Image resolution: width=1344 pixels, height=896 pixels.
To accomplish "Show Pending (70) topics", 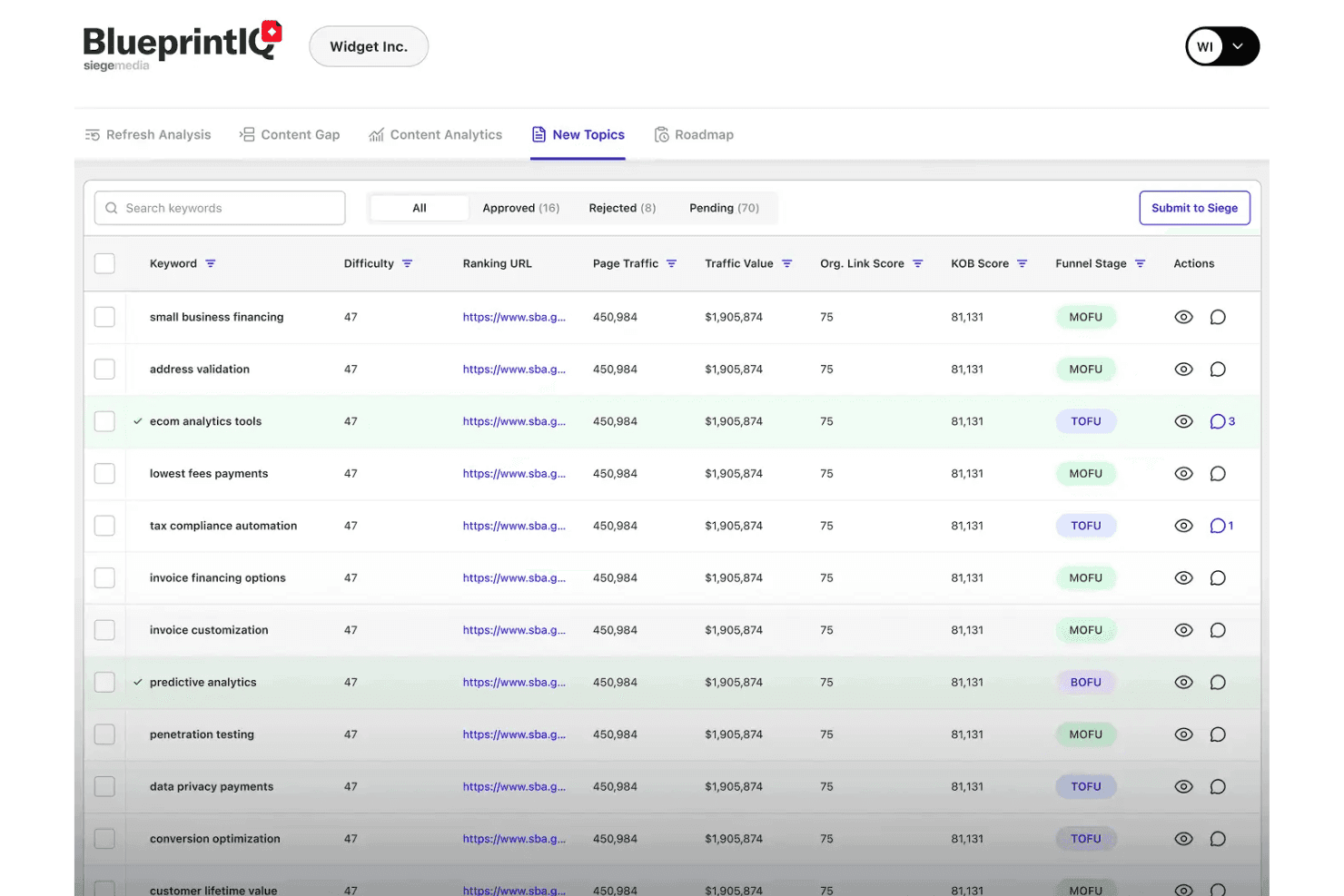I will (724, 208).
